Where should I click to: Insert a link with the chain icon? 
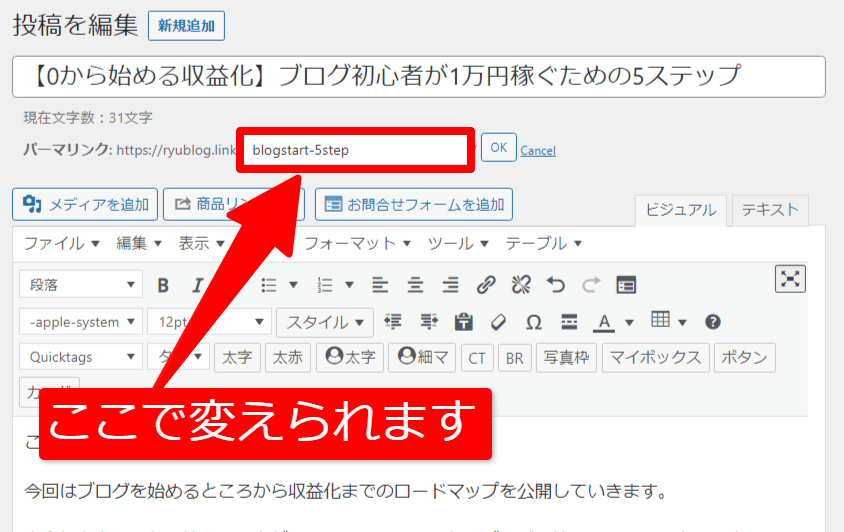coord(486,285)
